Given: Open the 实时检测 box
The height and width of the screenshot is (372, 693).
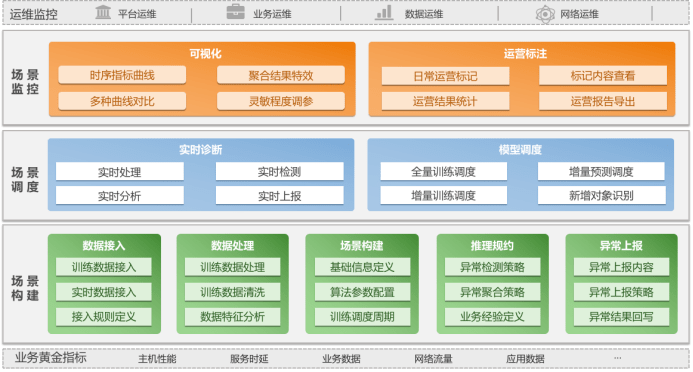Looking at the screenshot, I should click(x=279, y=171).
